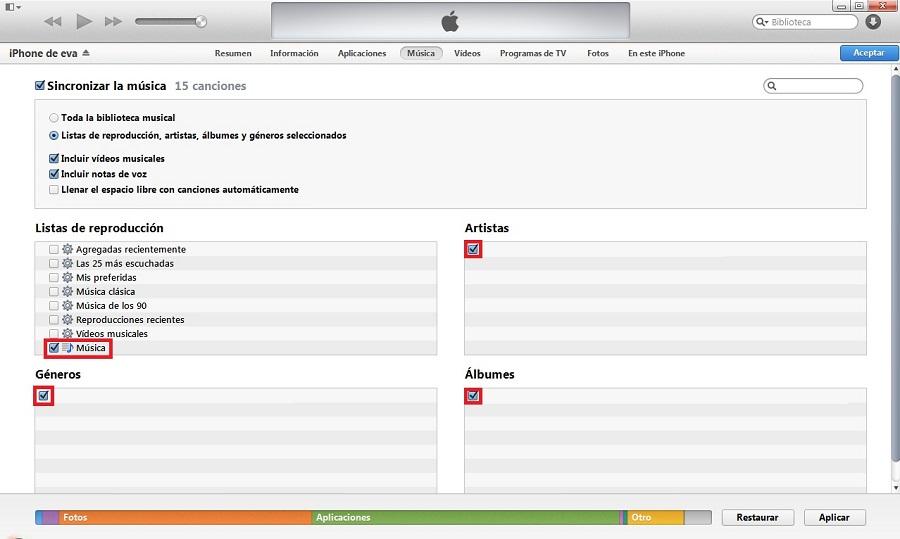Click gear icon beside Música clásica playlist
900x539 pixels.
point(67,292)
